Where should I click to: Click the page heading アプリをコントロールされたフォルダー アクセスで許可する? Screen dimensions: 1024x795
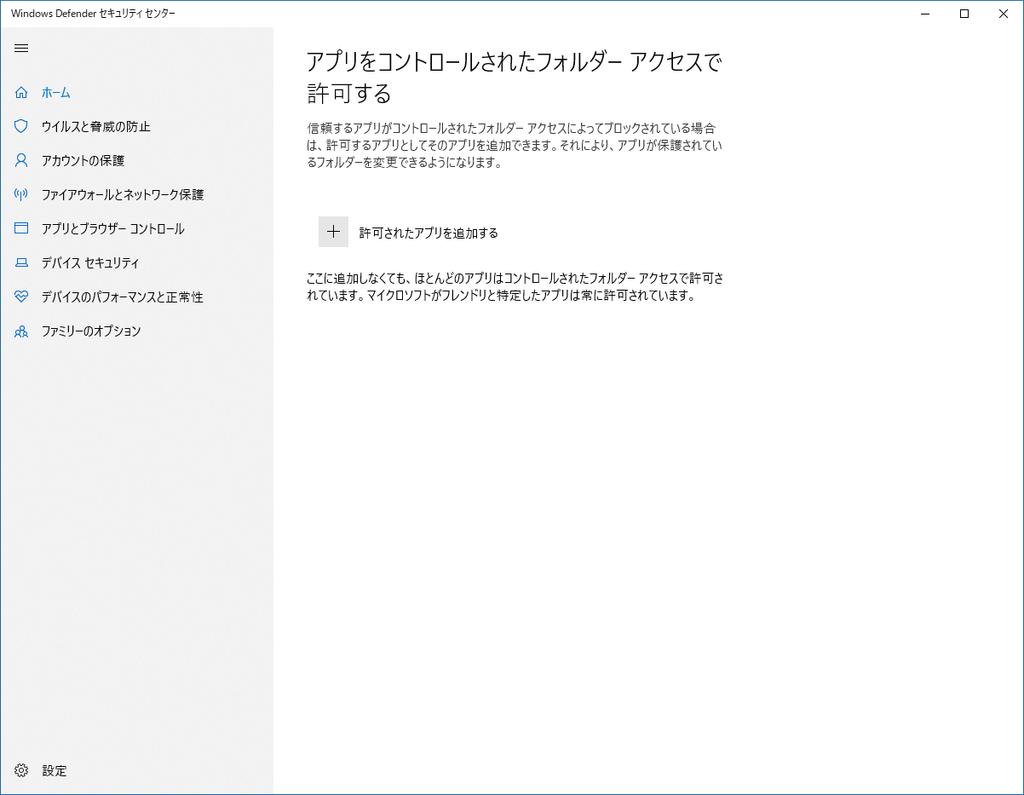click(x=514, y=77)
